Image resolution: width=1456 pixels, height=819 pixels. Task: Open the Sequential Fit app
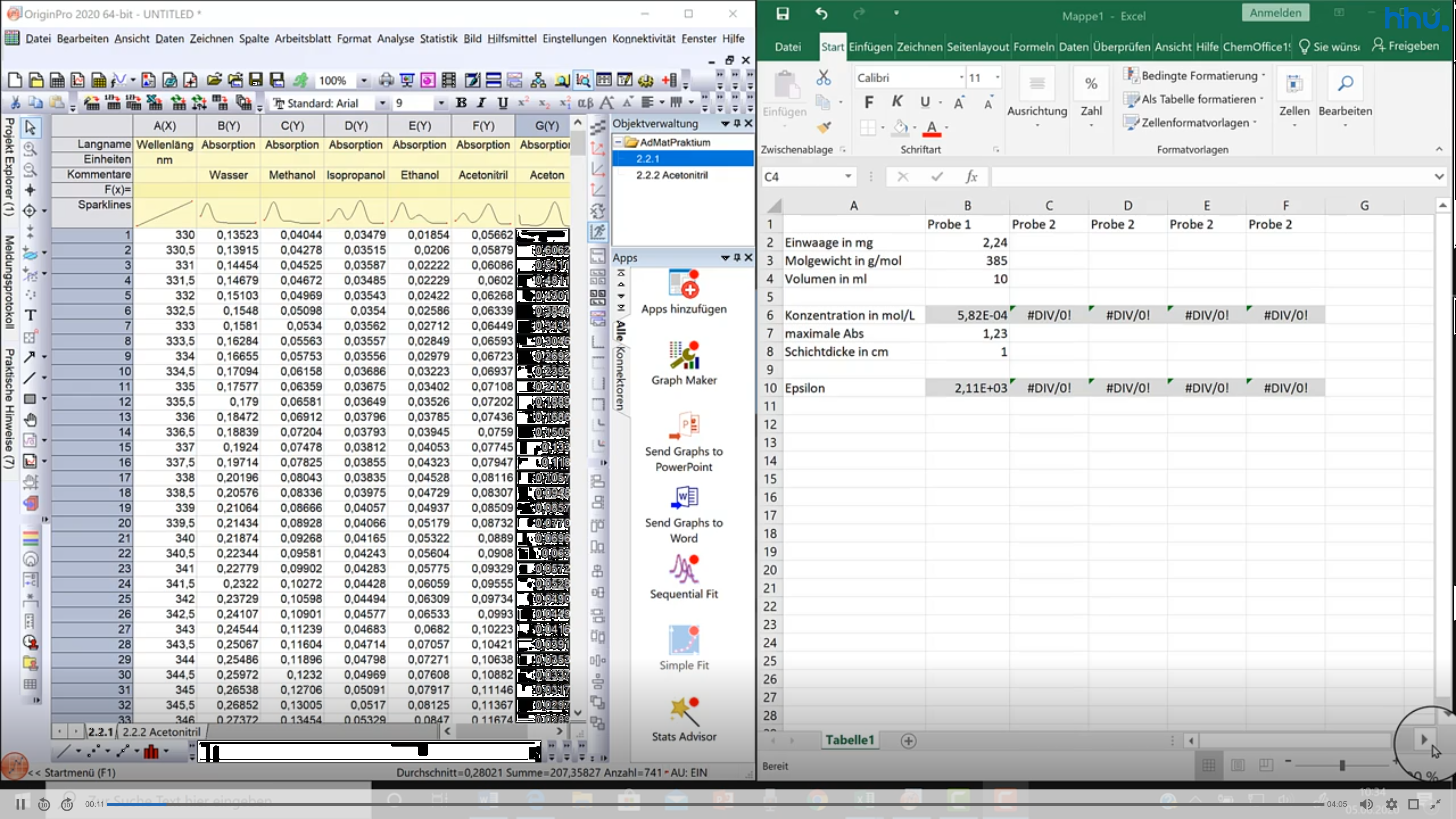pos(684,576)
